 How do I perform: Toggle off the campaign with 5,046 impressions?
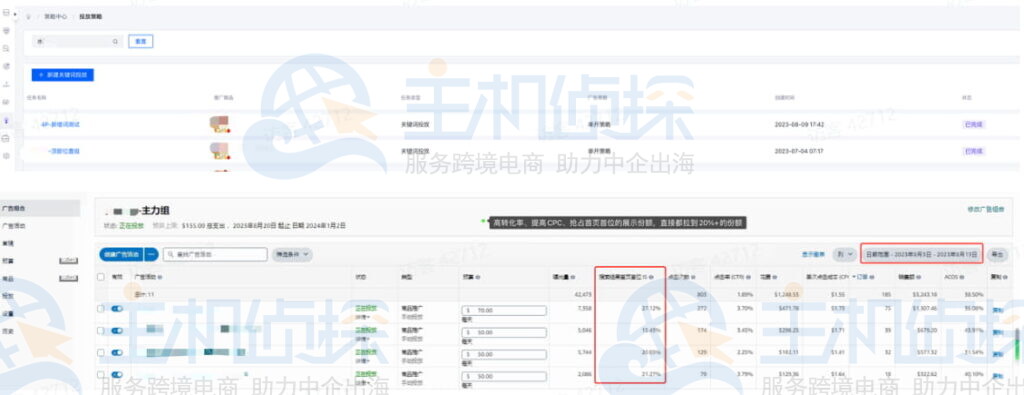click(x=117, y=331)
